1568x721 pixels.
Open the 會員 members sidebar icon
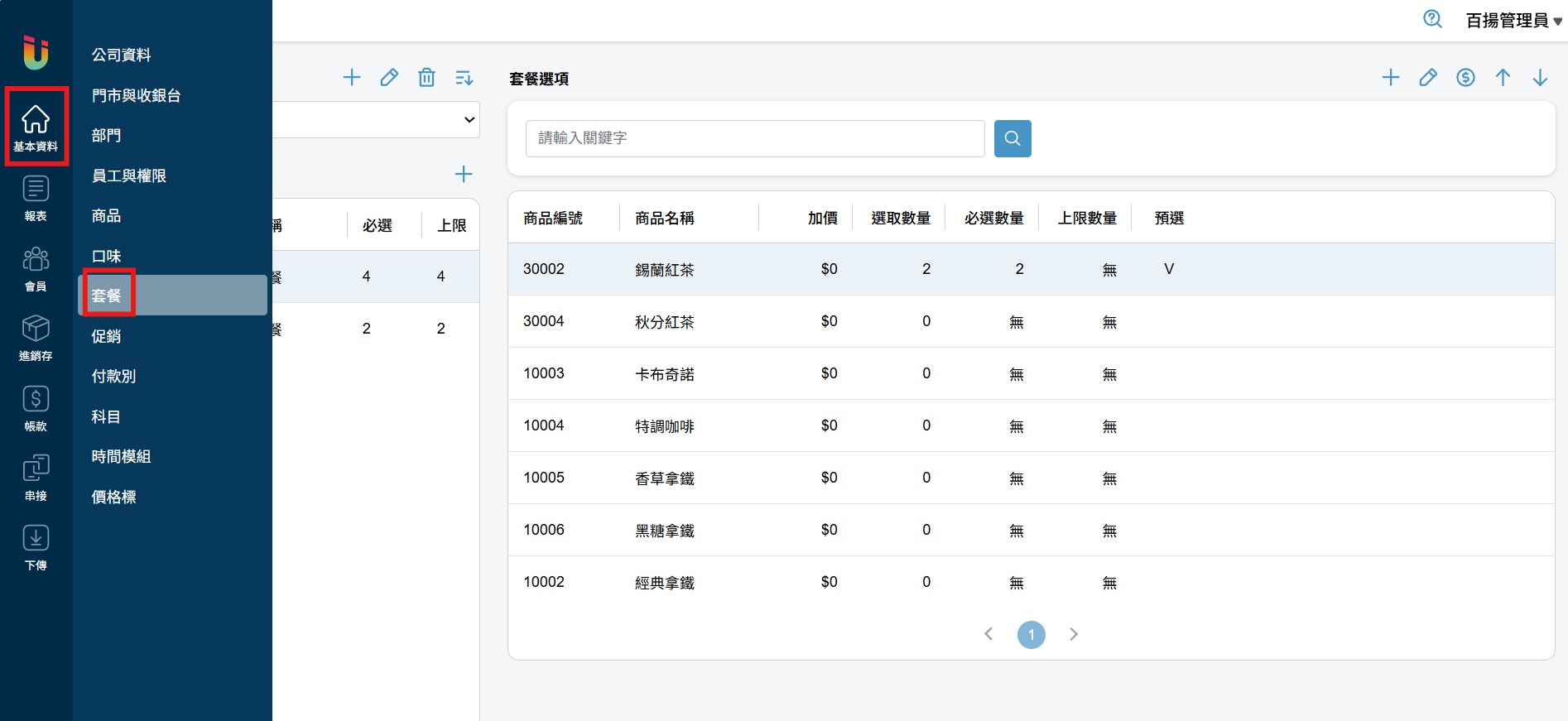36,269
